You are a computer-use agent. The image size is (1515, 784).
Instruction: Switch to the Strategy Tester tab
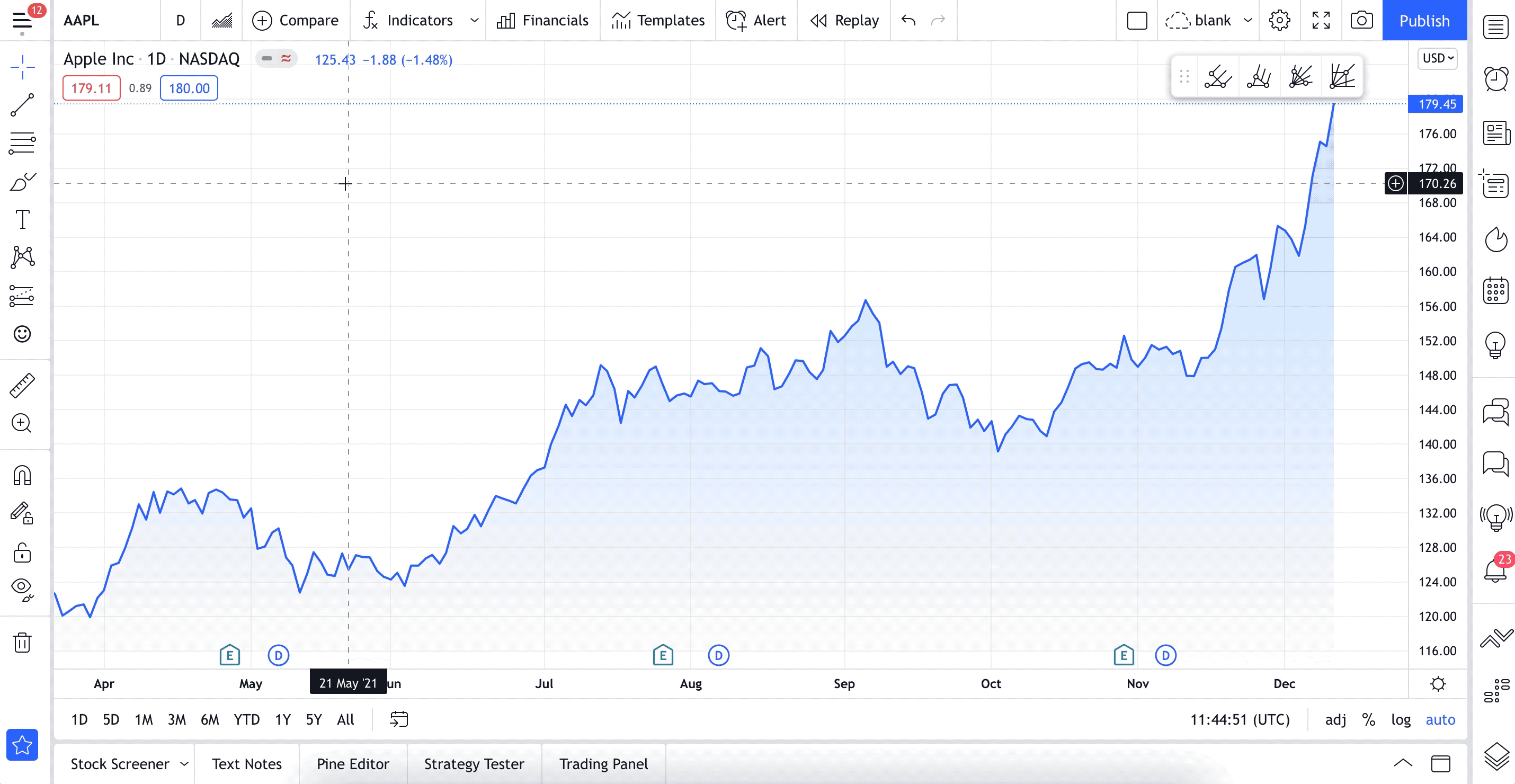pos(474,763)
